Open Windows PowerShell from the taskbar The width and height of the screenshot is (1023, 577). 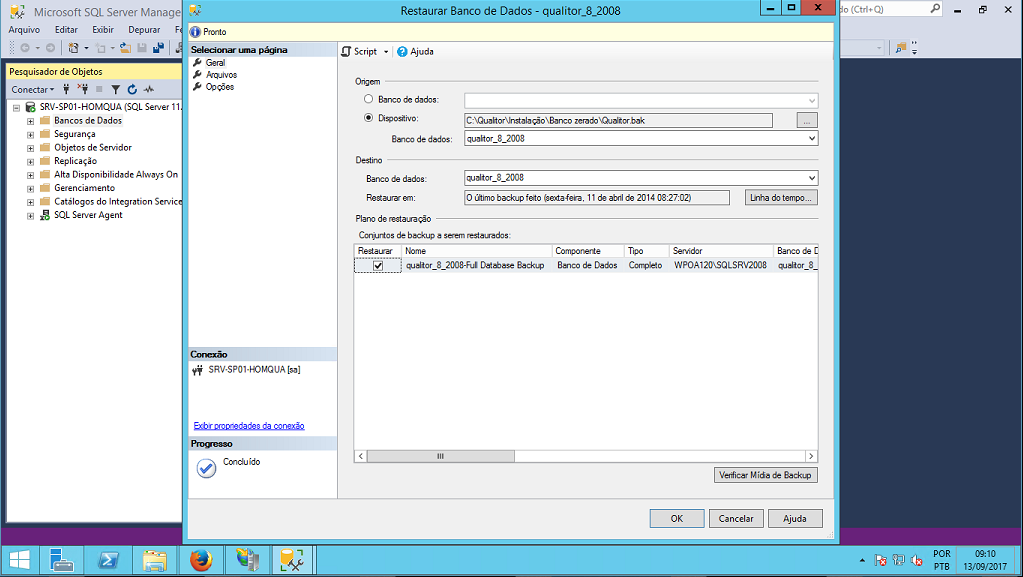coord(108,560)
